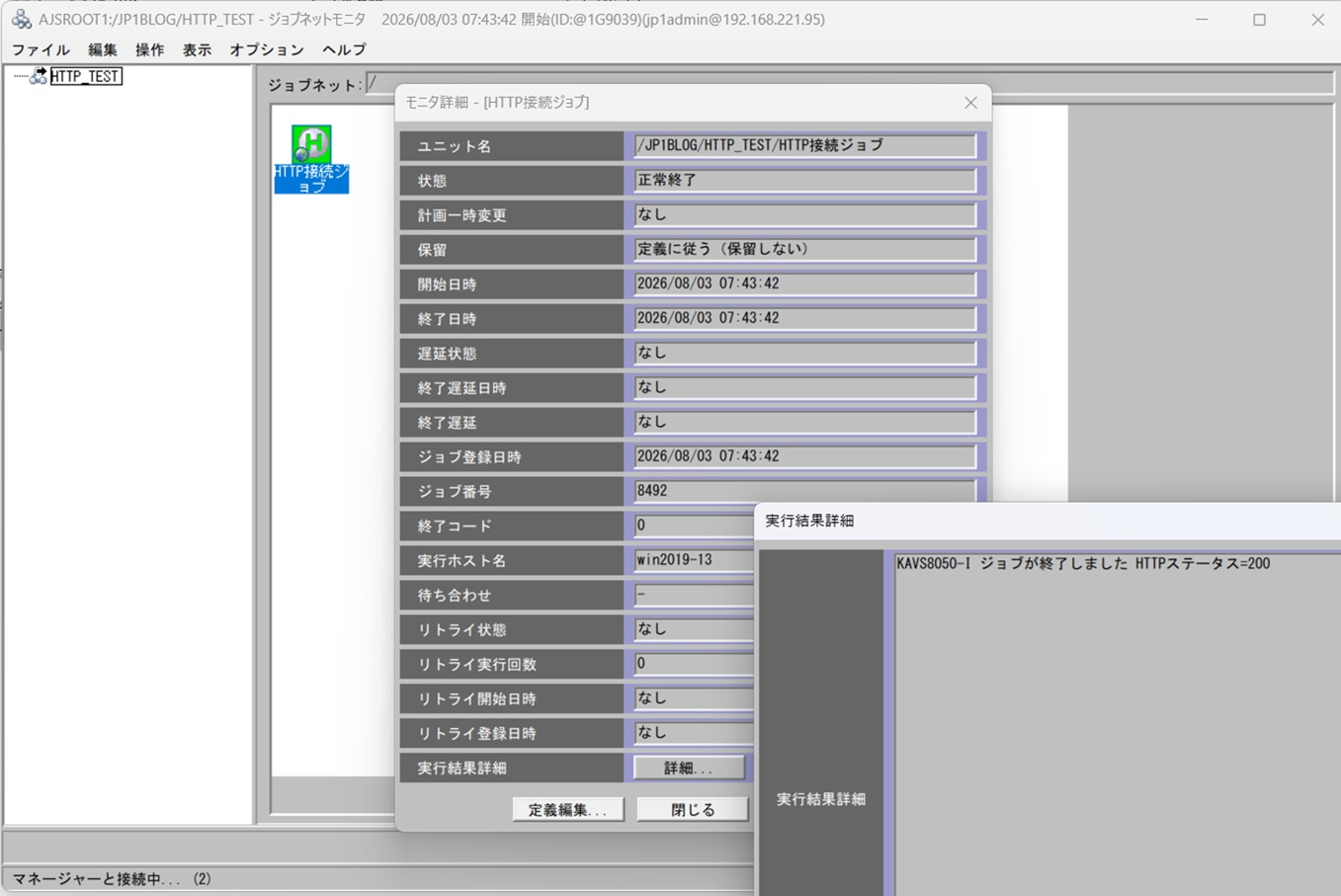
Task: Click the 終了日時 field value
Action: click(804, 318)
